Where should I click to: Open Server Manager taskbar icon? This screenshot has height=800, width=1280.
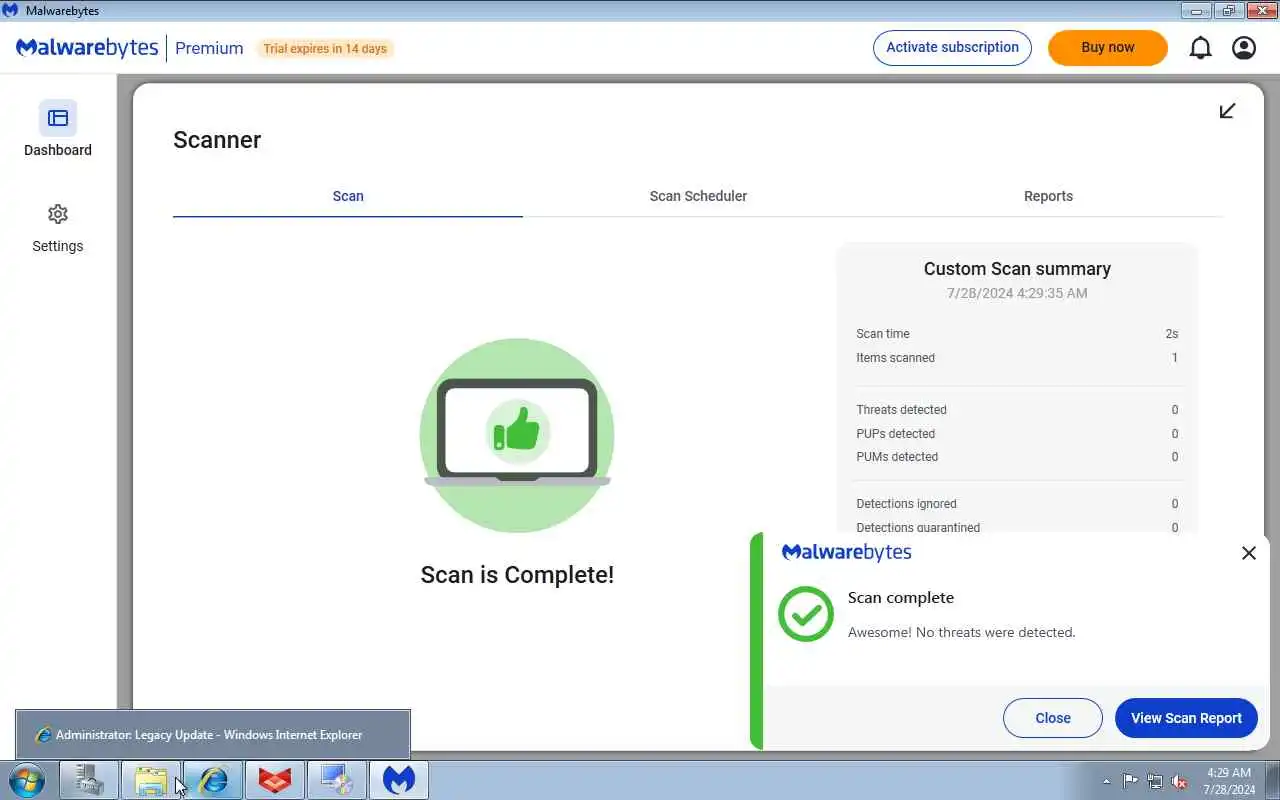pyautogui.click(x=89, y=780)
